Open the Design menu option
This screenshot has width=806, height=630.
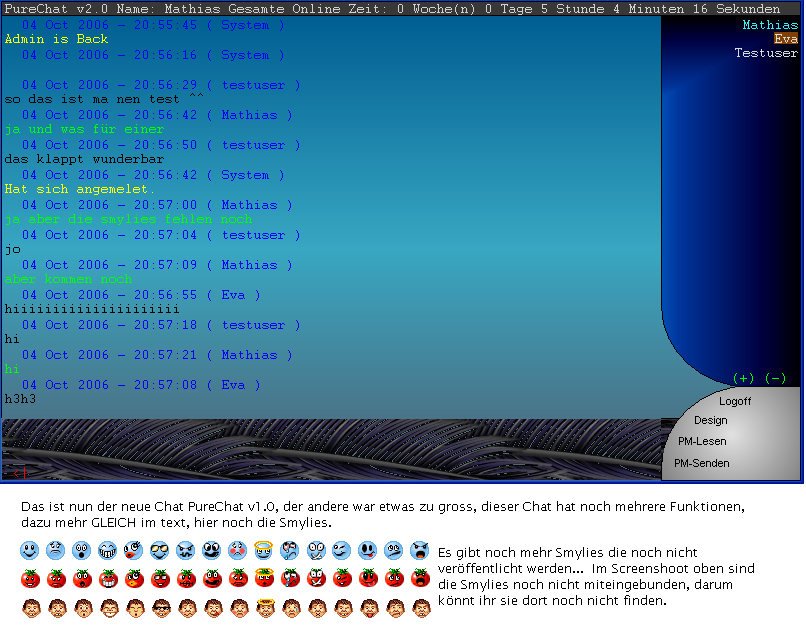(710, 420)
